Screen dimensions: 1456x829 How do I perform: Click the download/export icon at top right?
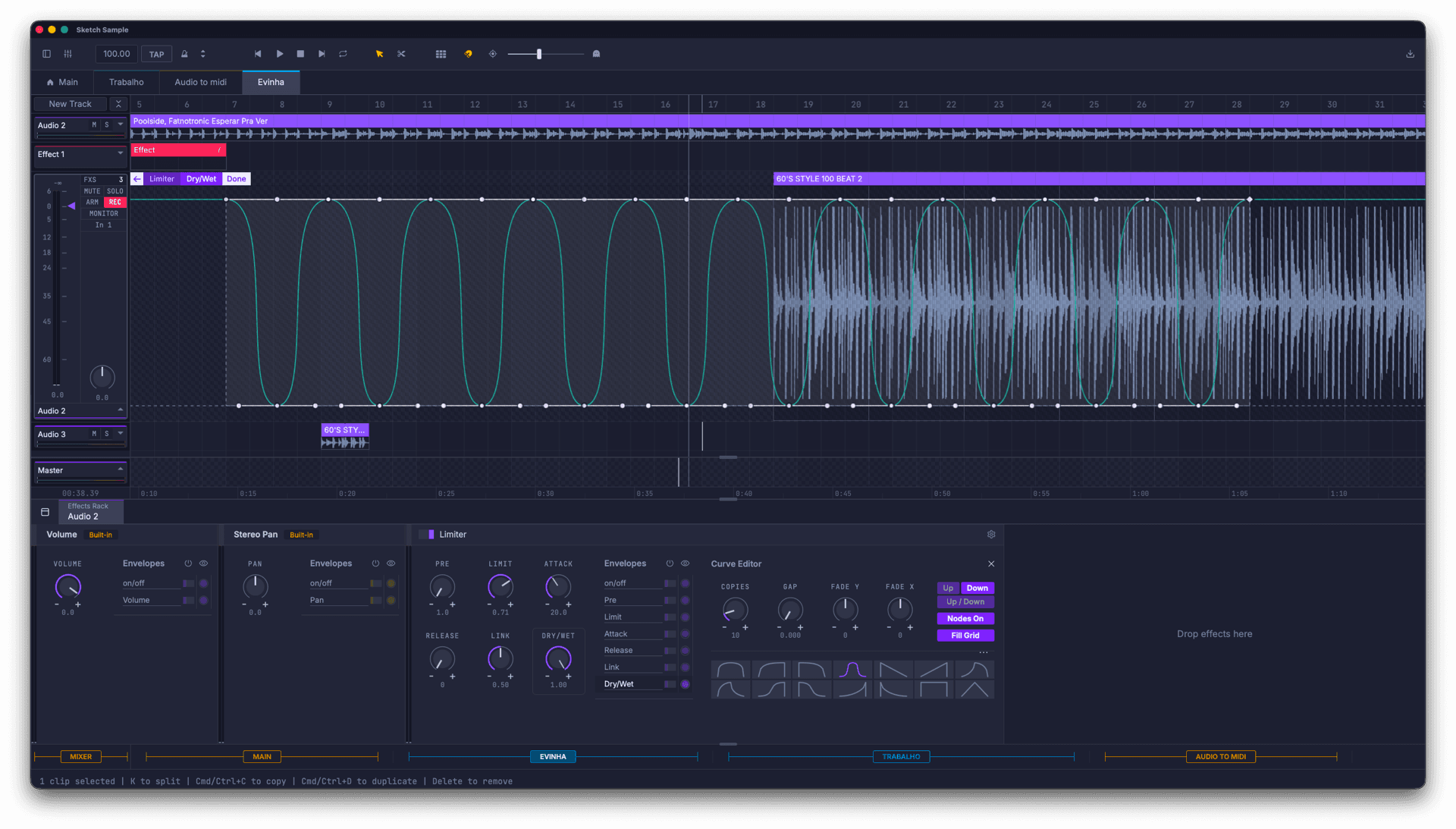click(1410, 54)
